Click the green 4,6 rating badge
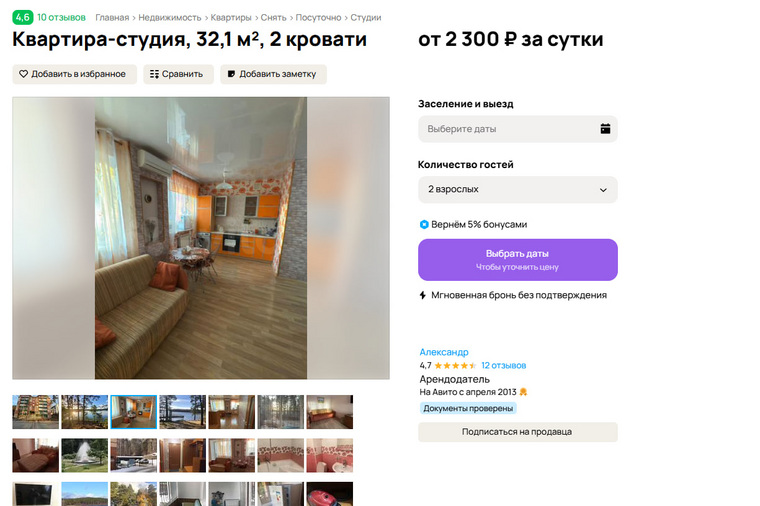Screen dimensions: 760x506 [x=23, y=17]
